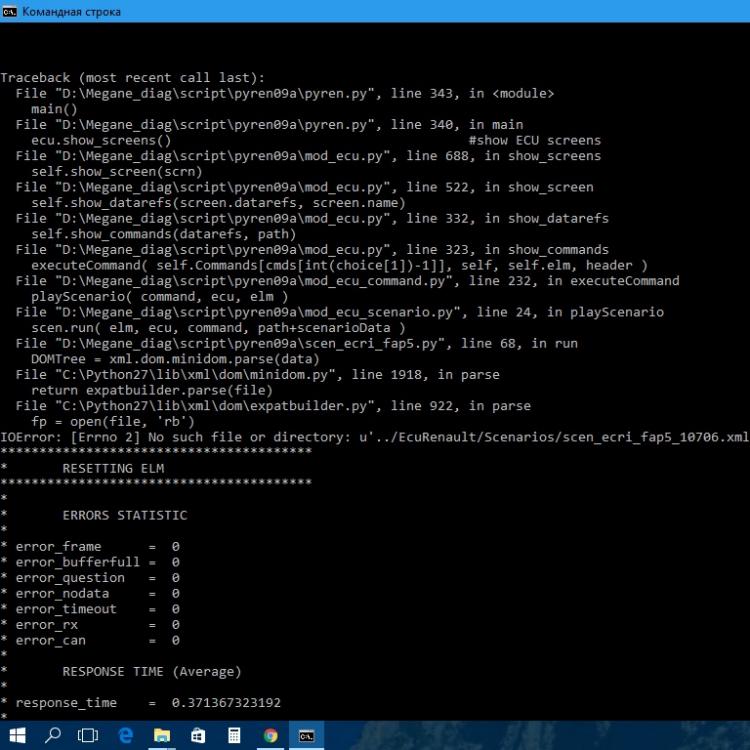Switch to Chrome on taskbar
Image resolution: width=750 pixels, height=750 pixels.
point(270,735)
